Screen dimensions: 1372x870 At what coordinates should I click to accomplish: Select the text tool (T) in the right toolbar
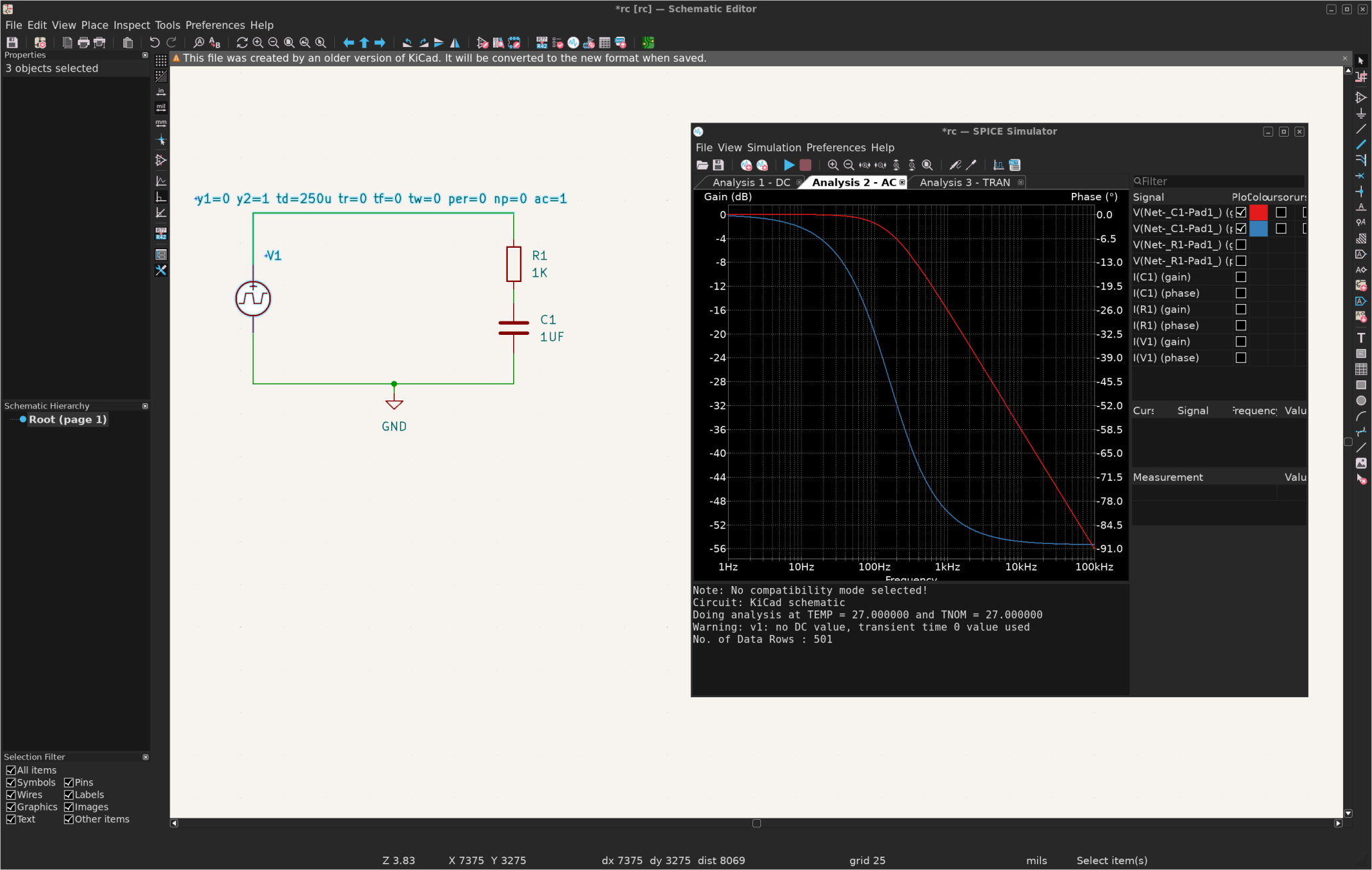click(x=1361, y=338)
